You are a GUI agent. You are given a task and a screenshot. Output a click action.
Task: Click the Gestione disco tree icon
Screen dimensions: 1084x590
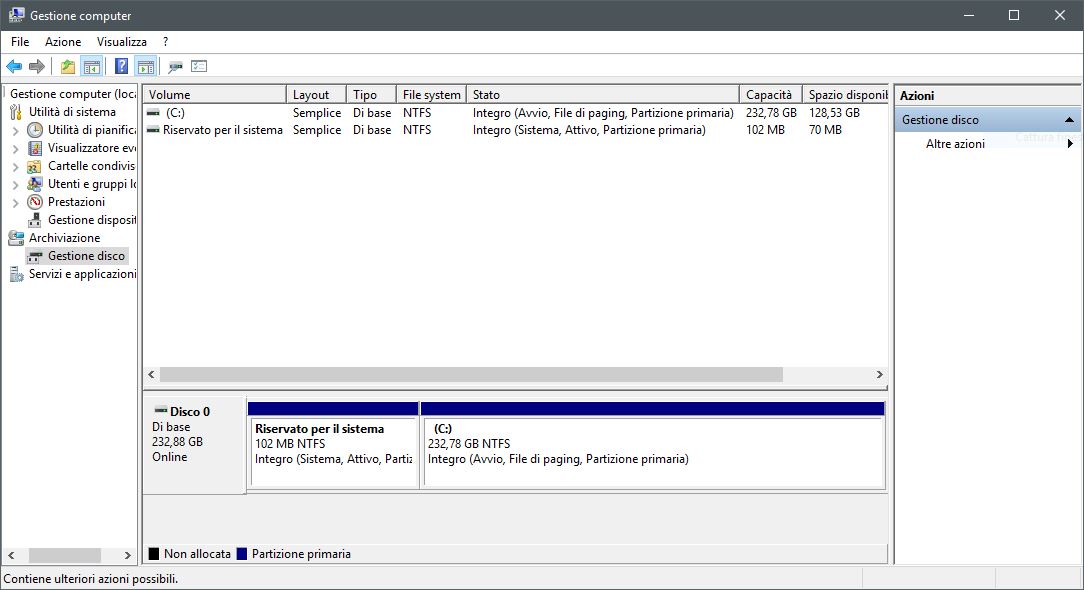pos(35,257)
